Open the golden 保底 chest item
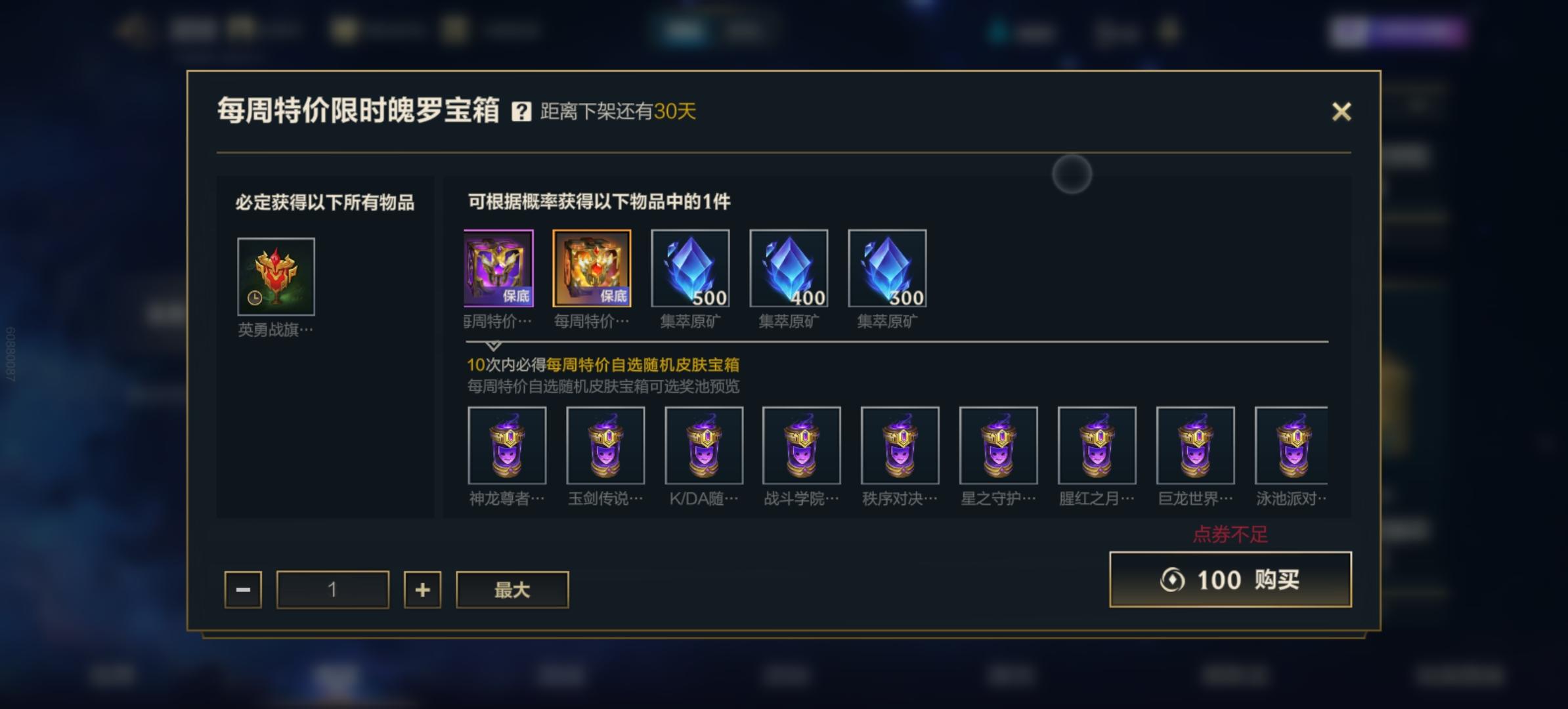Image resolution: width=1568 pixels, height=709 pixels. pos(592,268)
